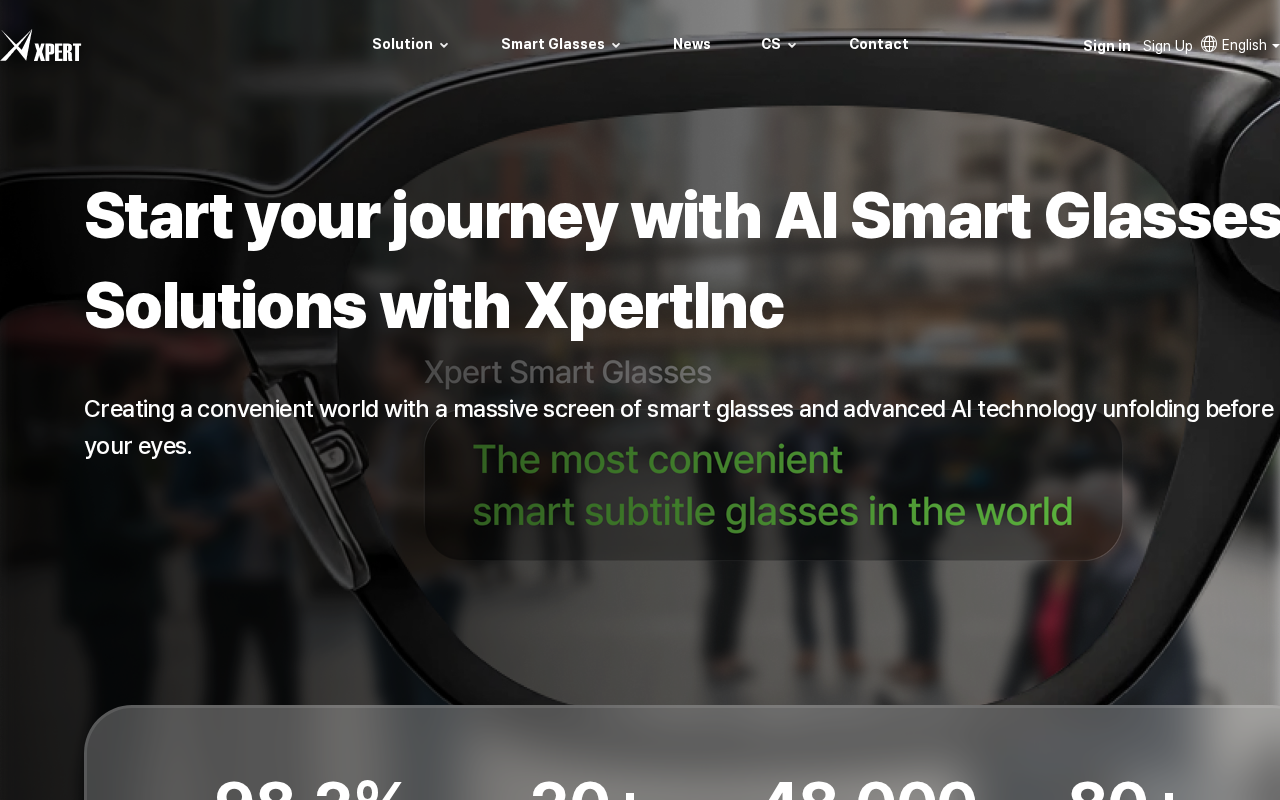
Task: Expand the chevron beside Smart Glasses
Action: [x=616, y=45]
